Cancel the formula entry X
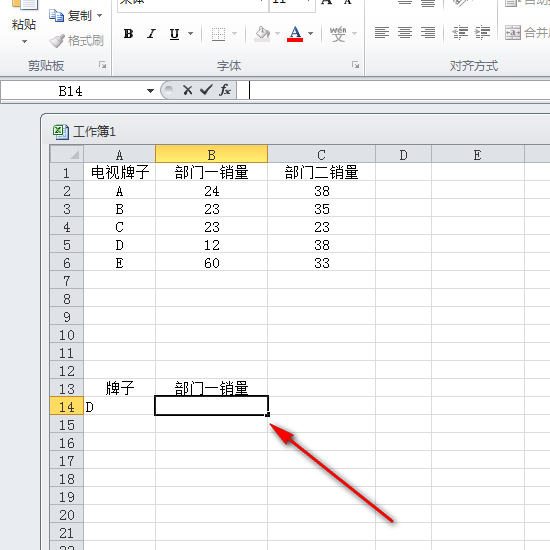550x550 pixels. (x=188, y=90)
